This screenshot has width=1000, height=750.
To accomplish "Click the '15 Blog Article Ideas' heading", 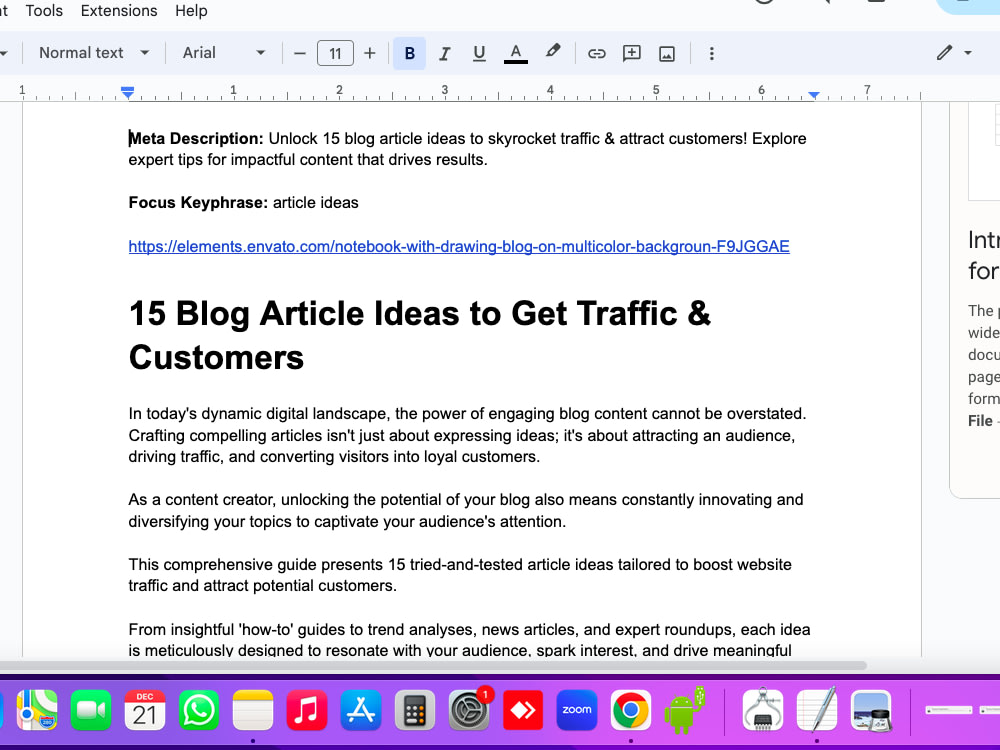I will (x=420, y=335).
